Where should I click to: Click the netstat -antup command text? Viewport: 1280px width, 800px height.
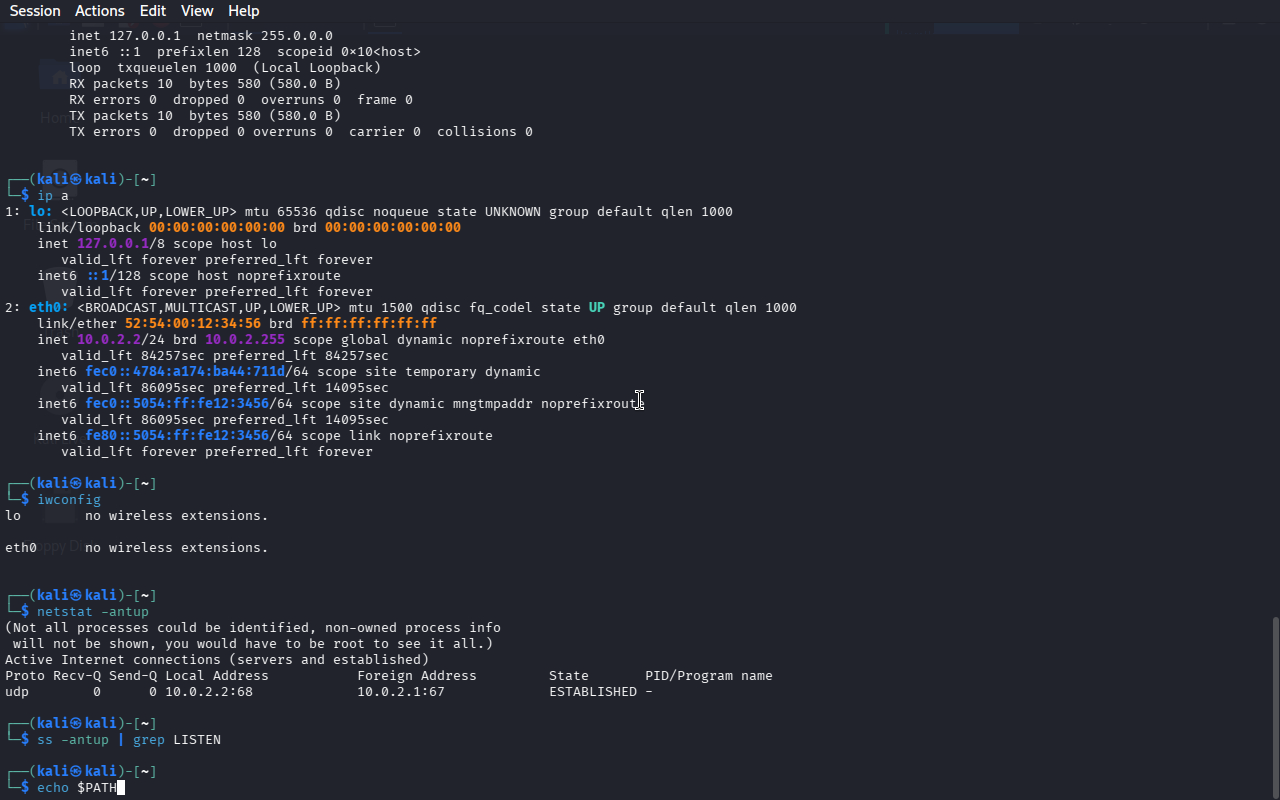[x=93, y=612]
